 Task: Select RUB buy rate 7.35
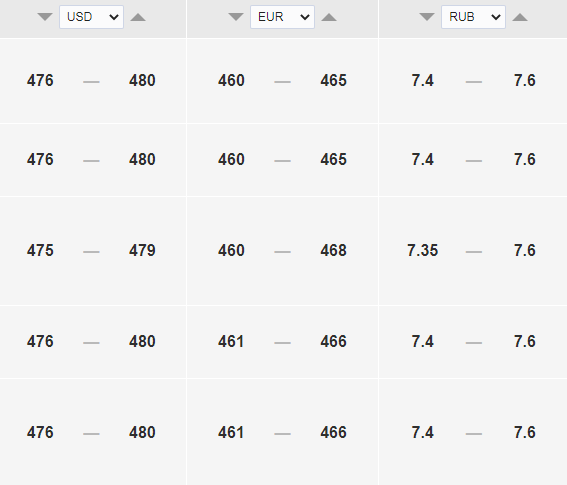tap(422, 250)
